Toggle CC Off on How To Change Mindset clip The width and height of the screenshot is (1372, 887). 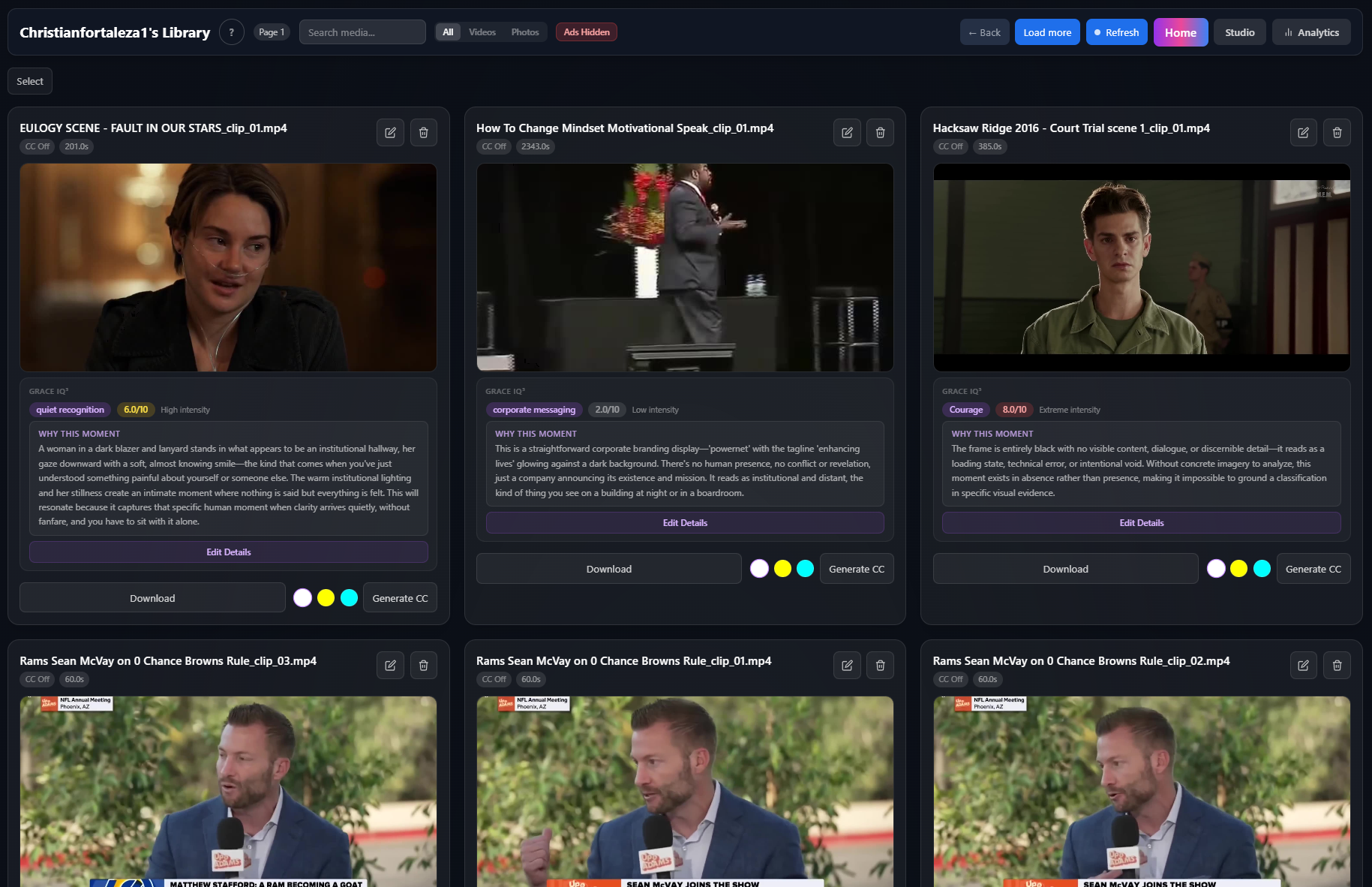pos(494,146)
